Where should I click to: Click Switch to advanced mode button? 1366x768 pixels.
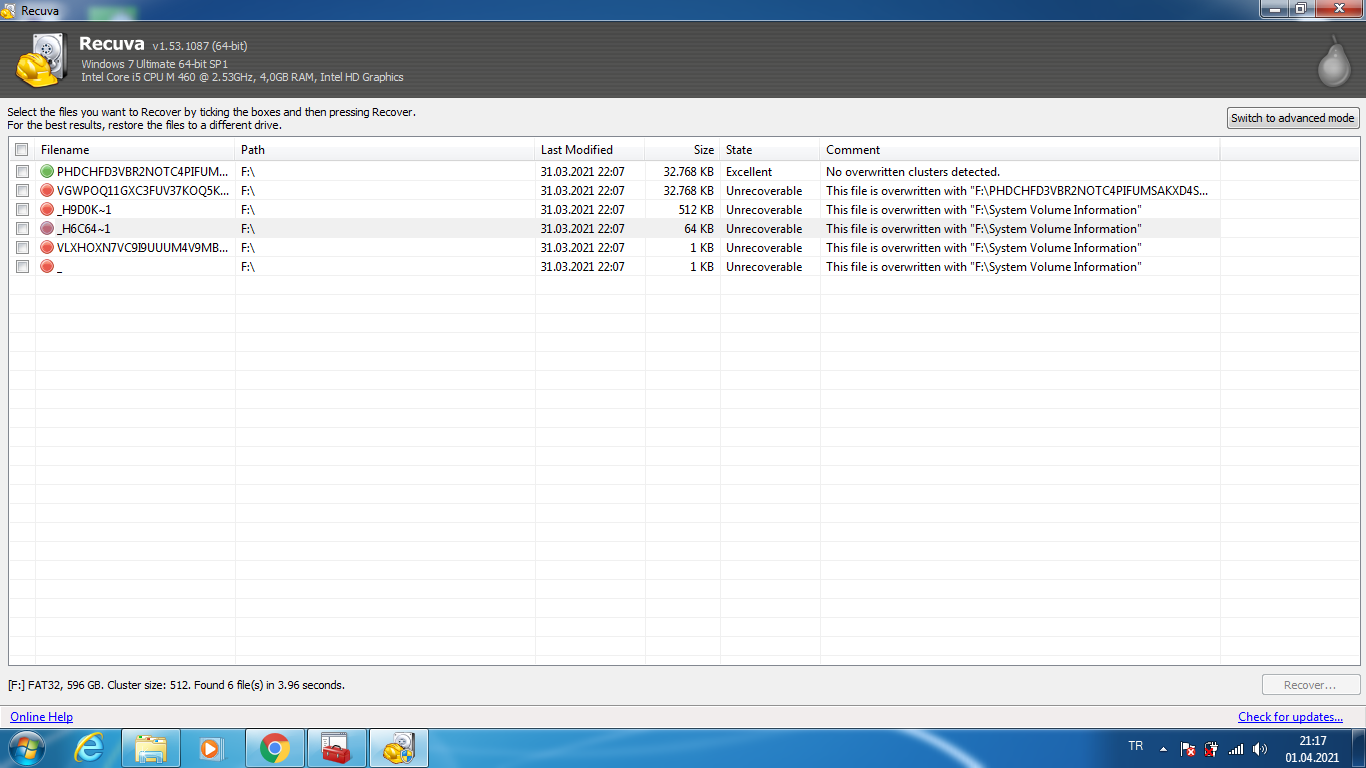[x=1293, y=118]
